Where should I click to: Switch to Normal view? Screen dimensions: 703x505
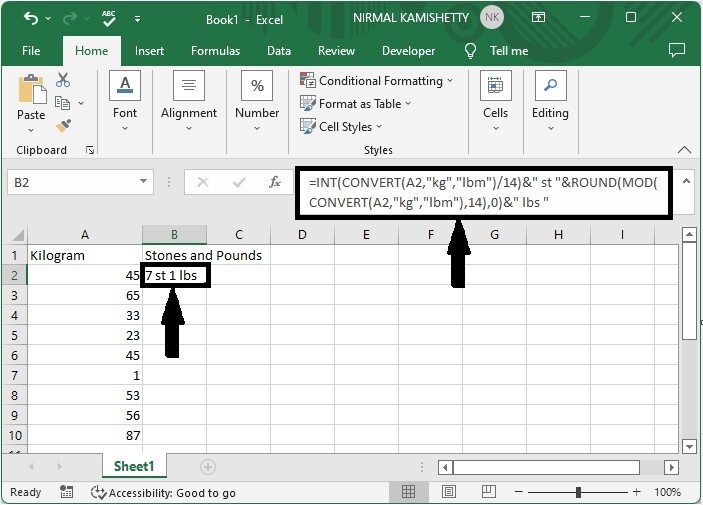408,492
